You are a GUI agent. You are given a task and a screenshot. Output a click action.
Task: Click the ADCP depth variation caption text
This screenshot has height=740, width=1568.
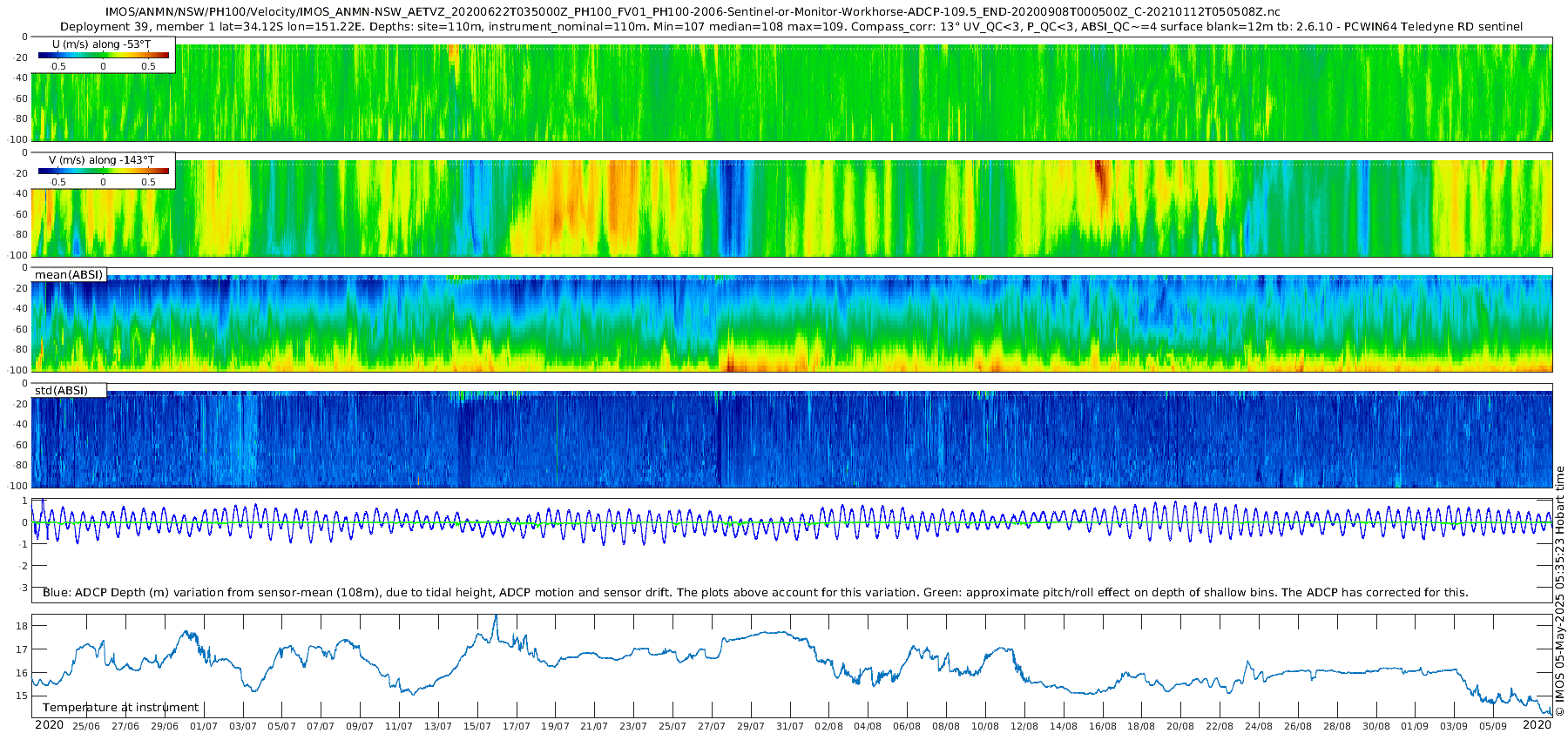click(x=755, y=592)
